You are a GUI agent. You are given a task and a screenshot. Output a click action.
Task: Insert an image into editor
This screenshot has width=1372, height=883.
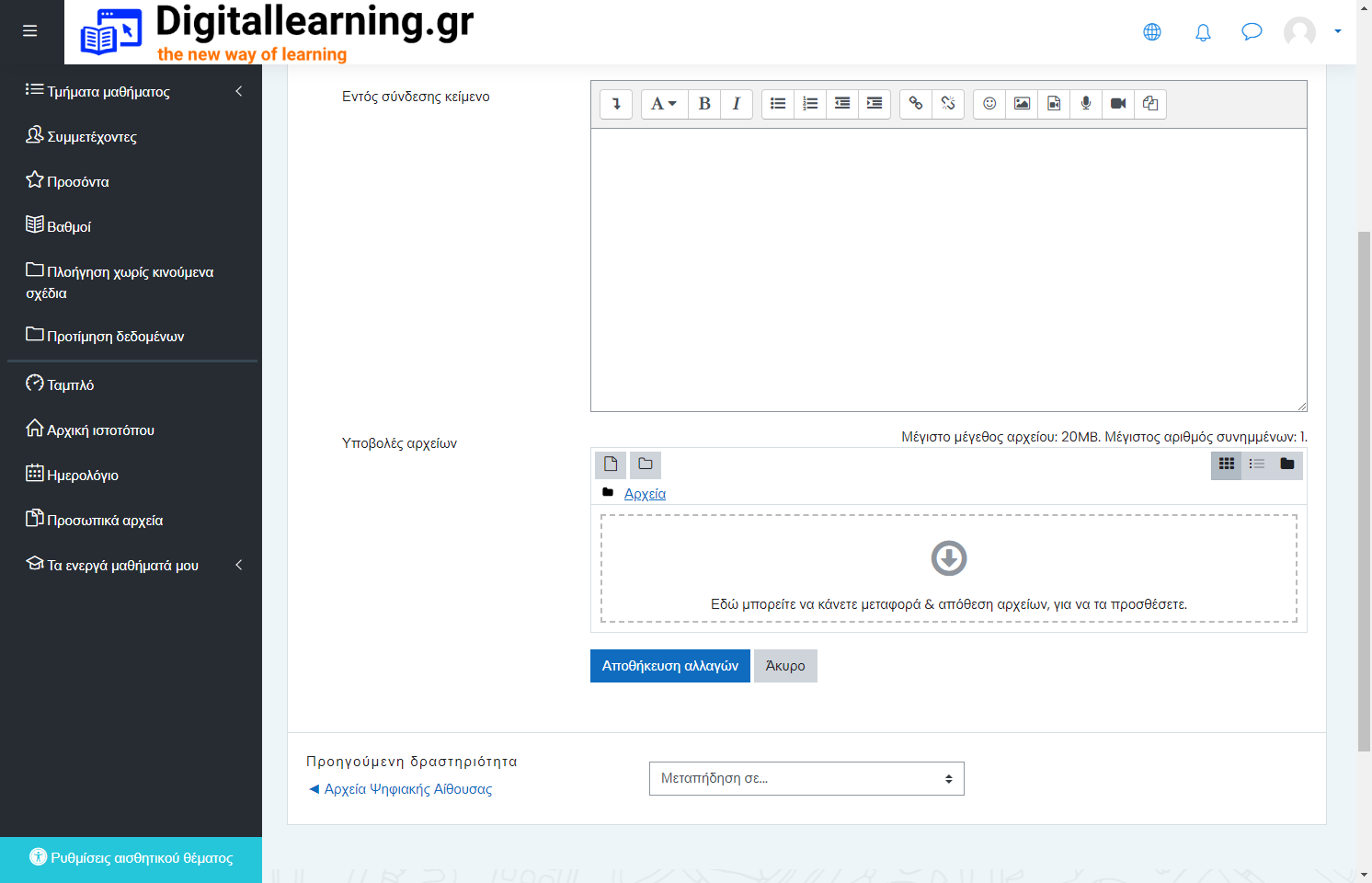pyautogui.click(x=1022, y=104)
